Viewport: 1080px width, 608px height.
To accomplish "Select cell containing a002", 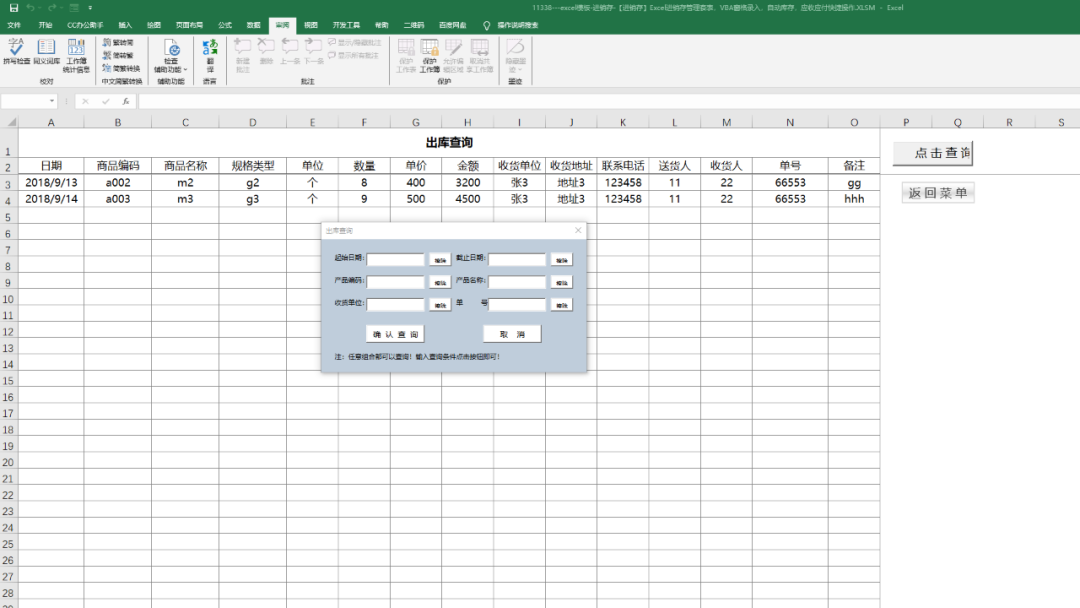I will [118, 182].
